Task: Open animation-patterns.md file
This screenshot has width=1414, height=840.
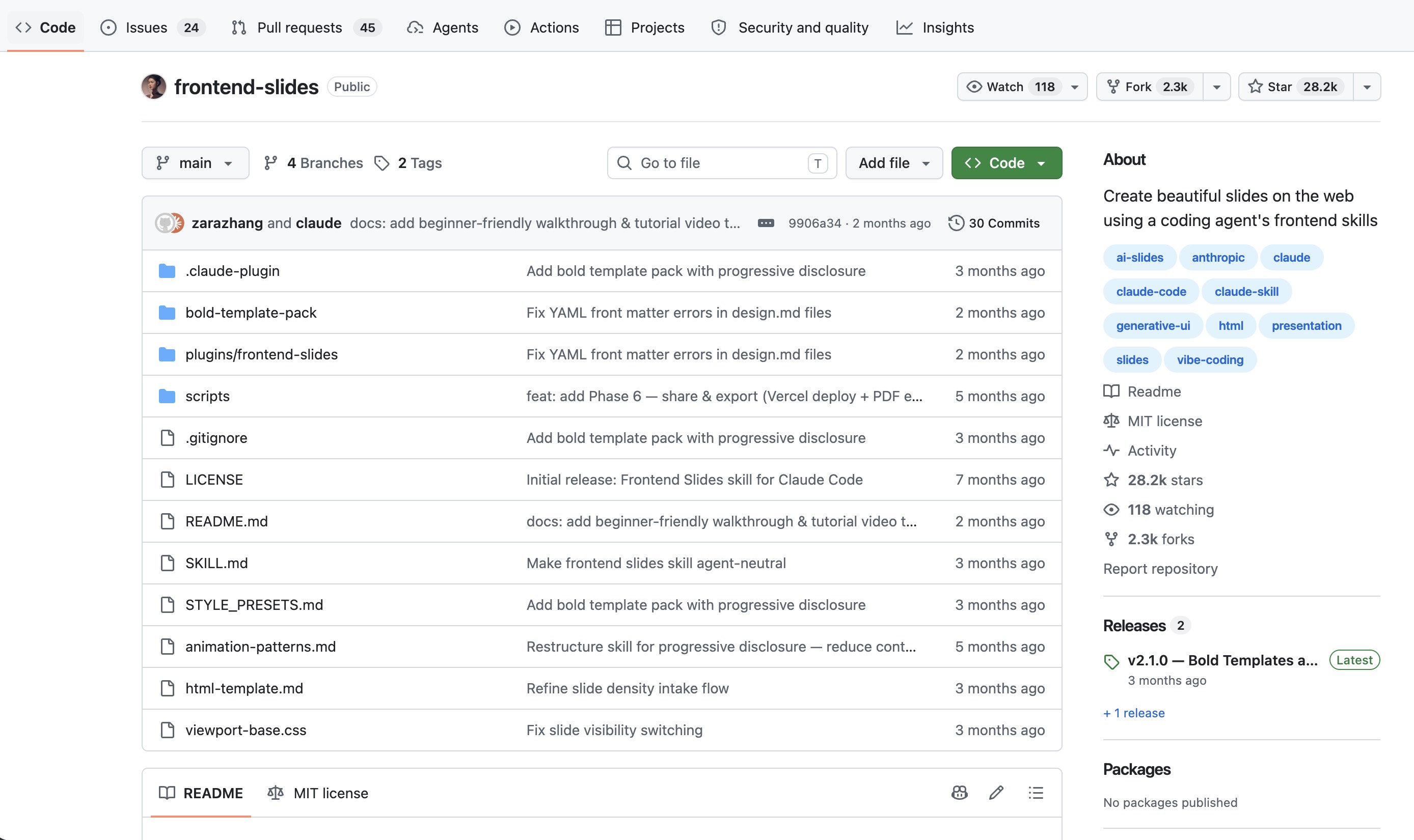Action: click(x=260, y=647)
